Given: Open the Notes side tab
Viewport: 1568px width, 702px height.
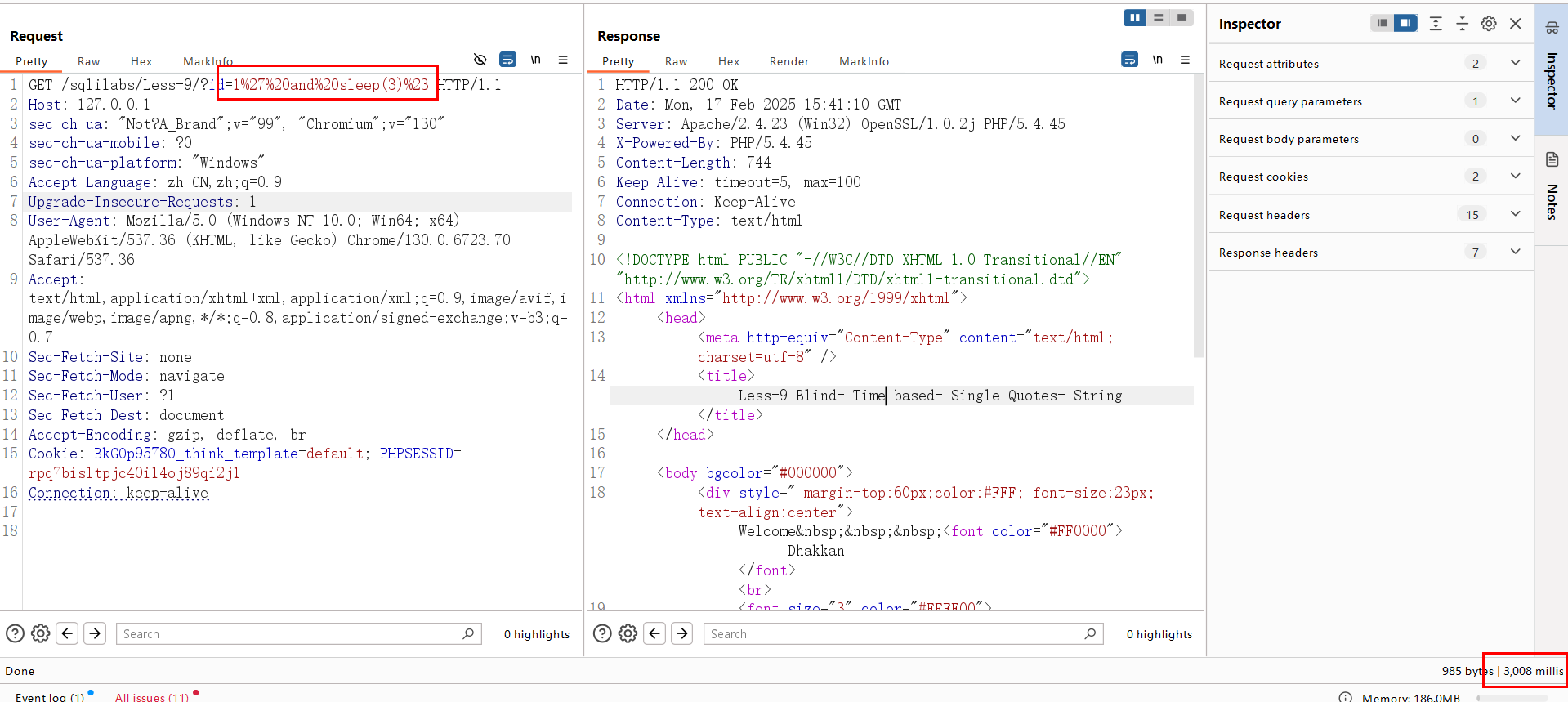Looking at the screenshot, I should pos(1552,189).
